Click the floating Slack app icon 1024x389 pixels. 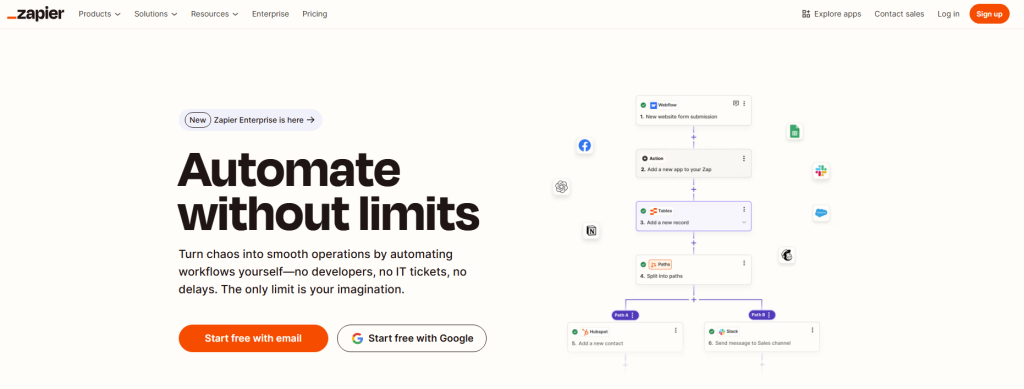coord(821,172)
